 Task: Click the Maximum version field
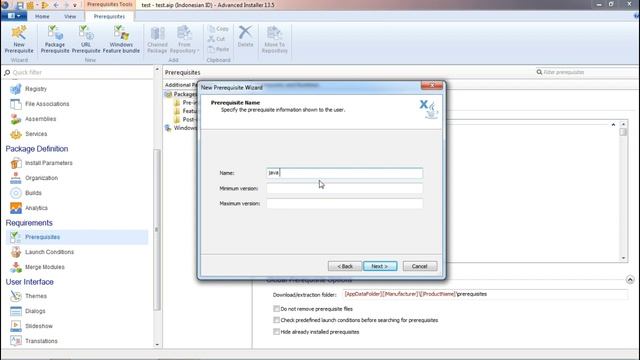pyautogui.click(x=344, y=204)
